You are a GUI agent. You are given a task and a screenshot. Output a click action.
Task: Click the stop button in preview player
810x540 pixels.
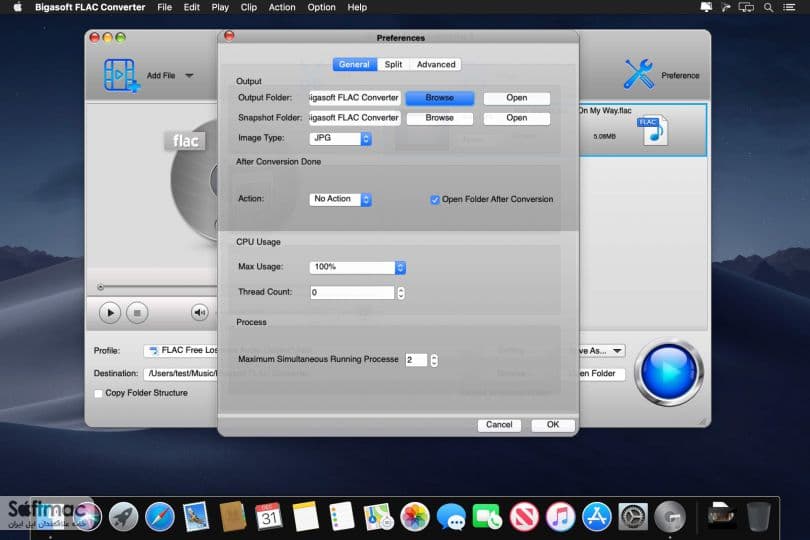point(137,313)
